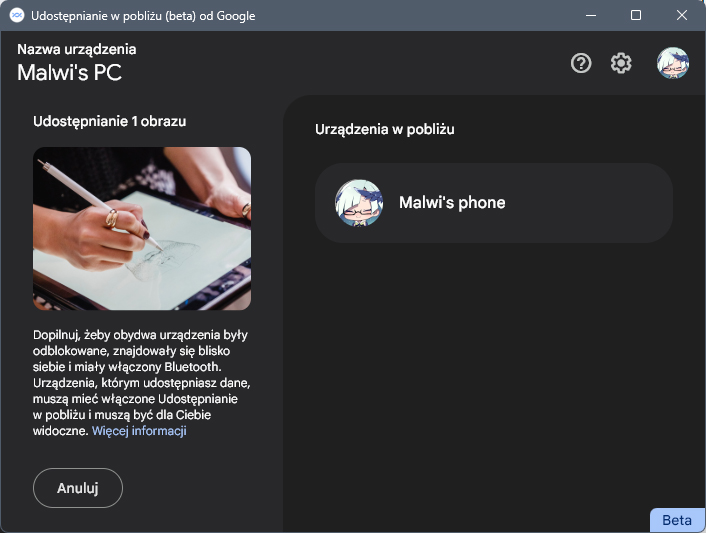Close the Udostępnianie w pobliżu window

(x=682, y=15)
